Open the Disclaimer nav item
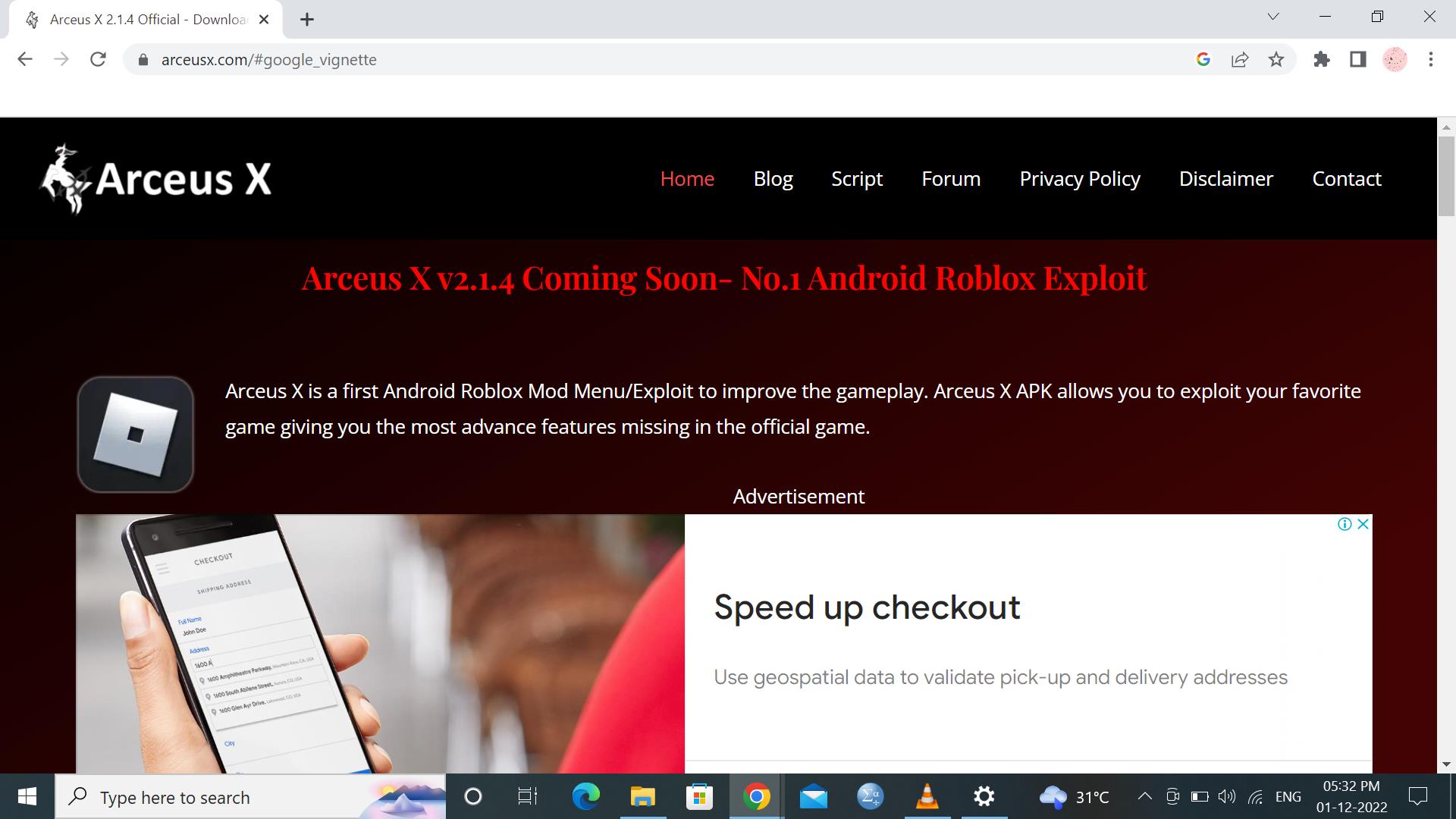Image resolution: width=1456 pixels, height=819 pixels. point(1226,179)
